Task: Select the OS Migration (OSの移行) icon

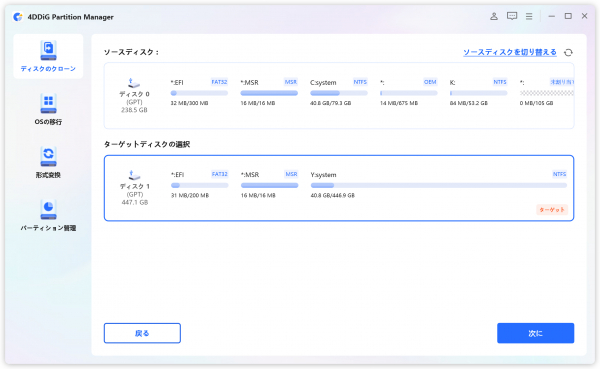Action: [x=48, y=103]
